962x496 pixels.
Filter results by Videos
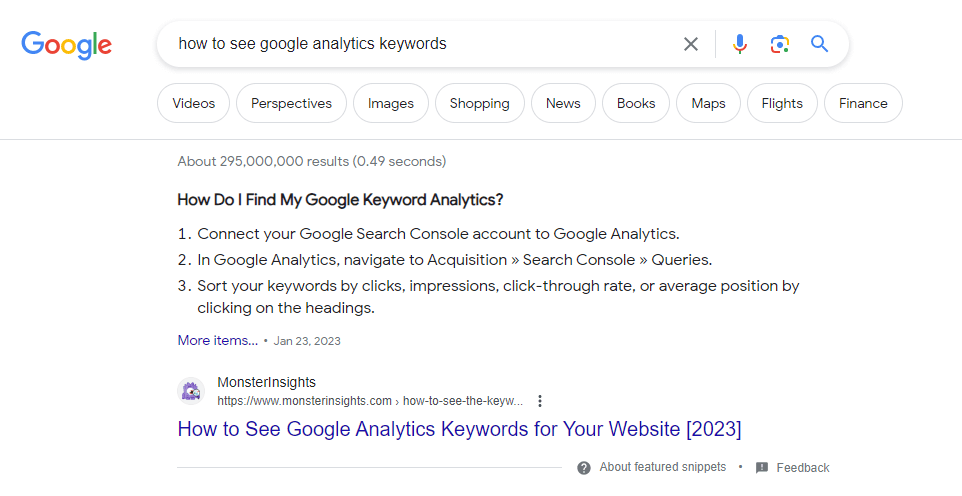(193, 103)
